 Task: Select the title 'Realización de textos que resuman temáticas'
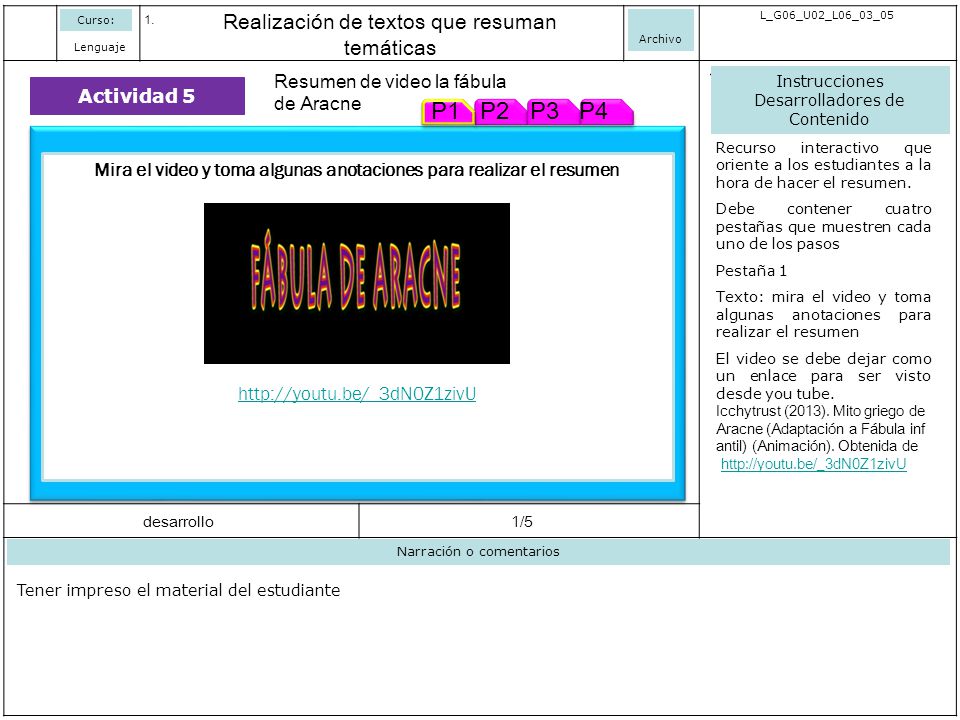(x=389, y=34)
